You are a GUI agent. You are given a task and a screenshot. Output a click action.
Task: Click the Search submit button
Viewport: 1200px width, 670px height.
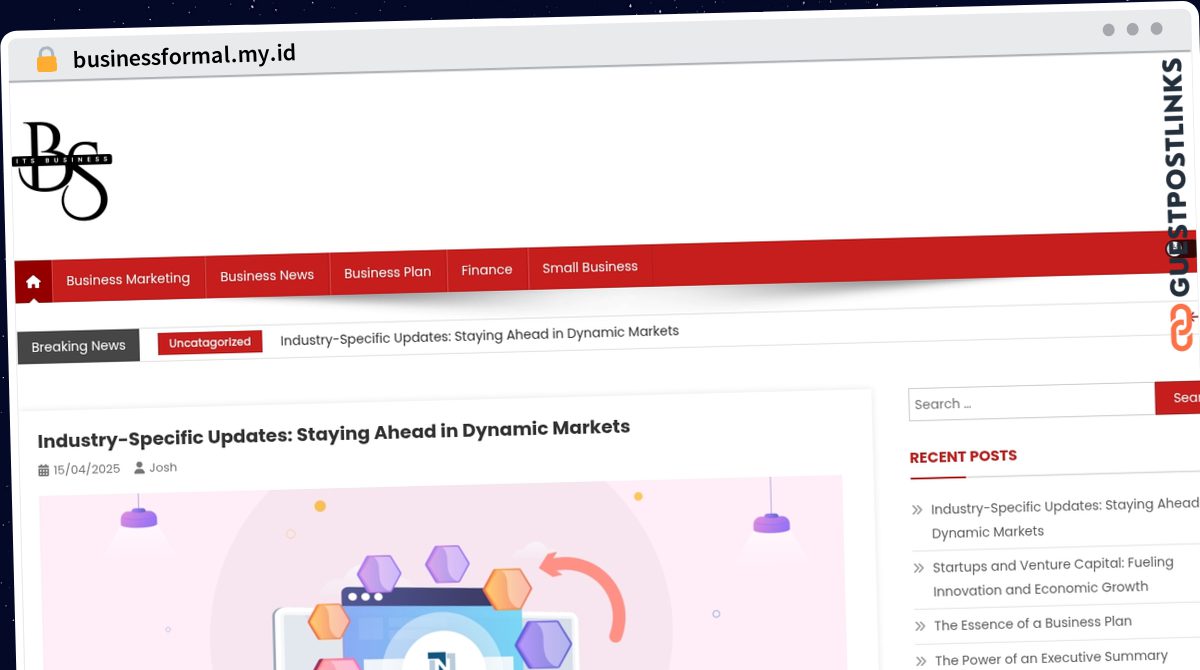1178,397
